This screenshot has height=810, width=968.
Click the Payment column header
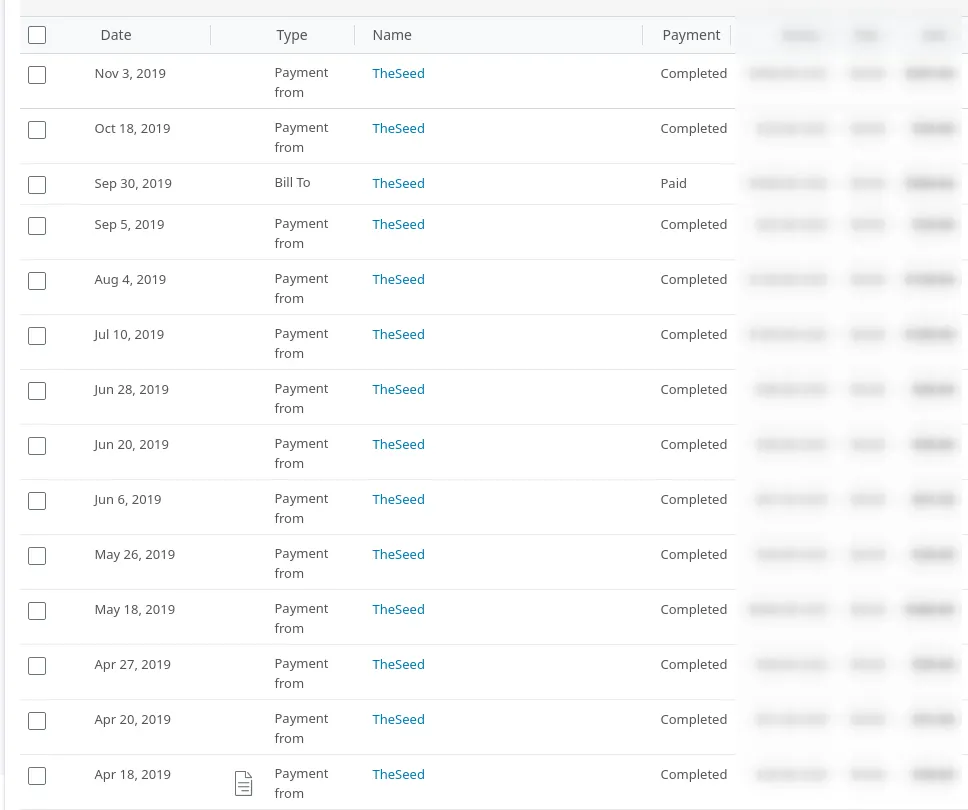point(691,35)
